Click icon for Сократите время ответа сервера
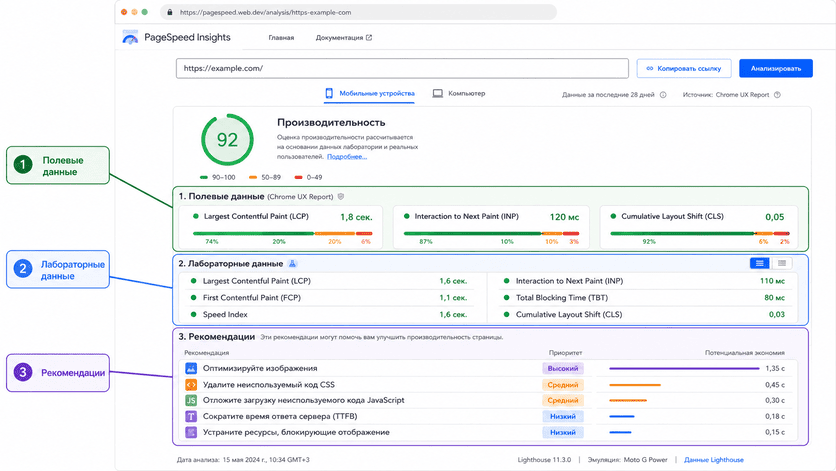836x471 pixels. [x=191, y=416]
